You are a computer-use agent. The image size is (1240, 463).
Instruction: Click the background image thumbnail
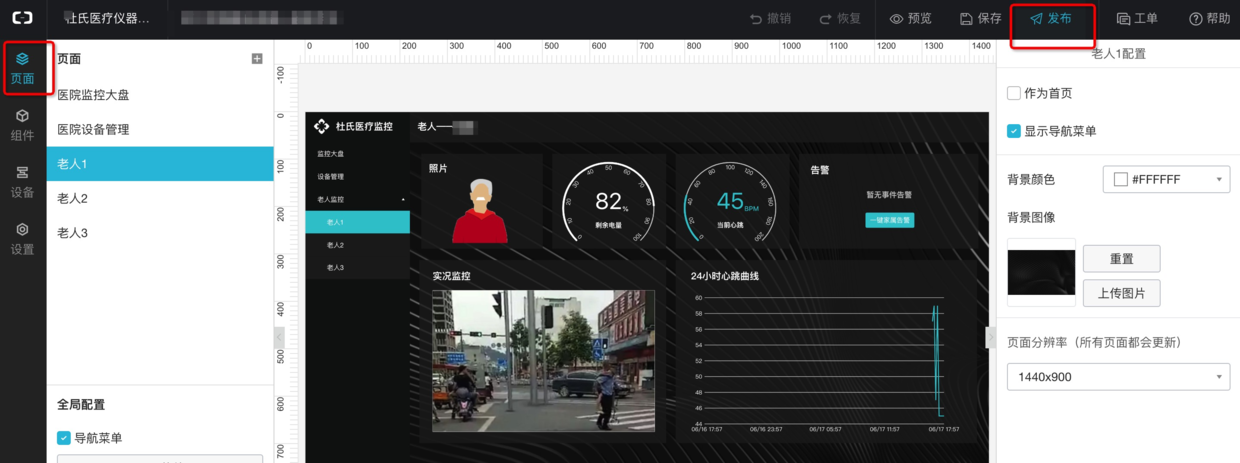point(1041,272)
